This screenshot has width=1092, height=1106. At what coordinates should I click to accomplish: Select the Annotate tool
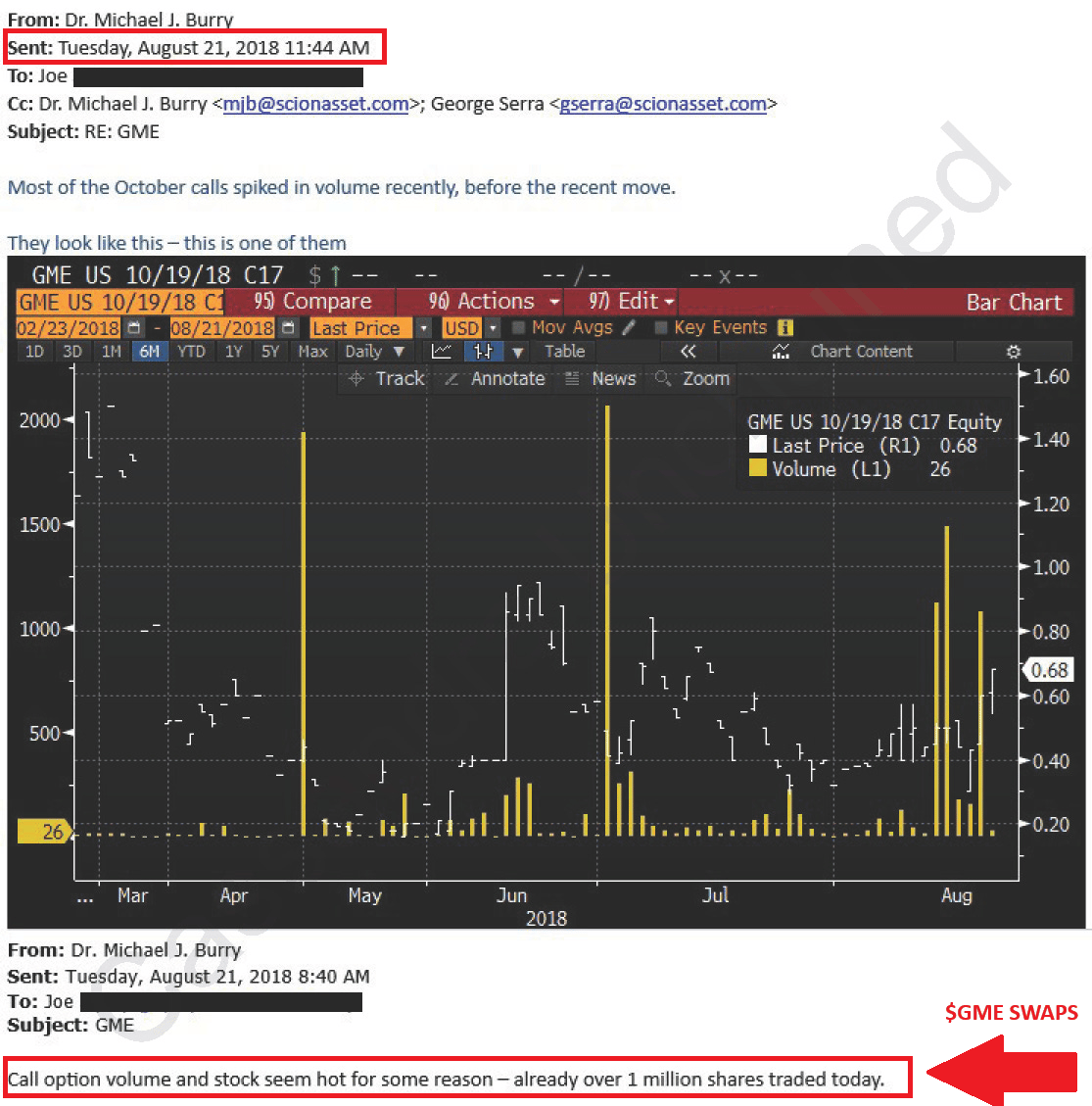(x=495, y=379)
